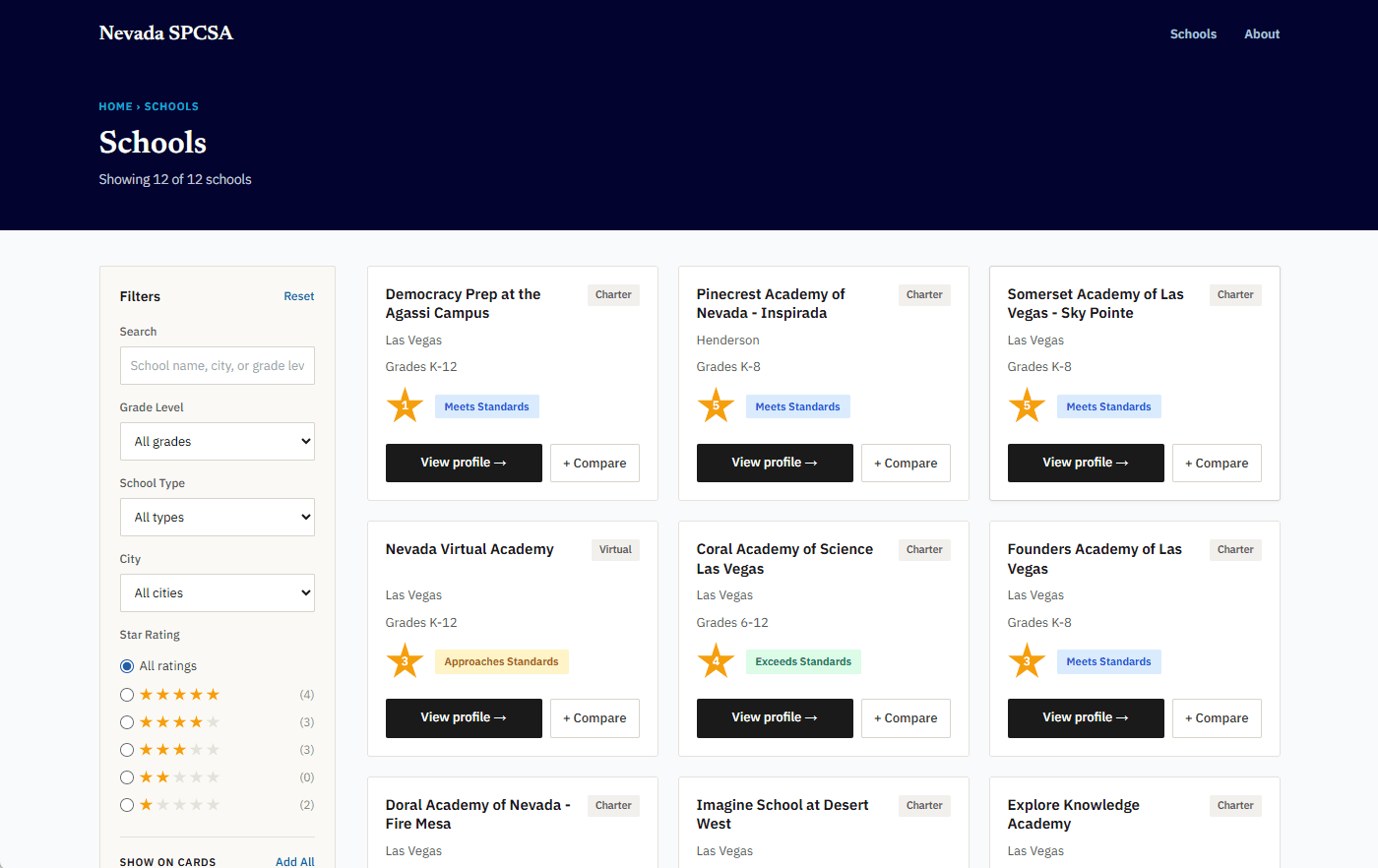View profile of Somerset Academy Sky Pointe
Viewport: 1378px width, 868px height.
(x=1086, y=463)
